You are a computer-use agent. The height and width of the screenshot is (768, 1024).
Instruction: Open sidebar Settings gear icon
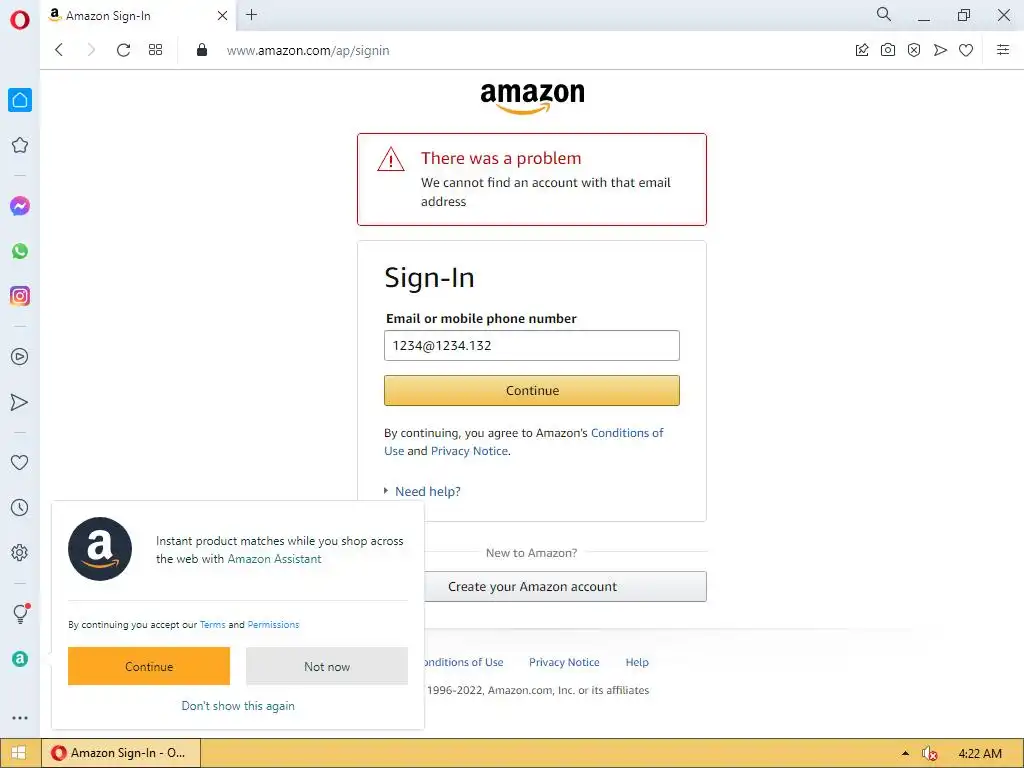pos(20,552)
